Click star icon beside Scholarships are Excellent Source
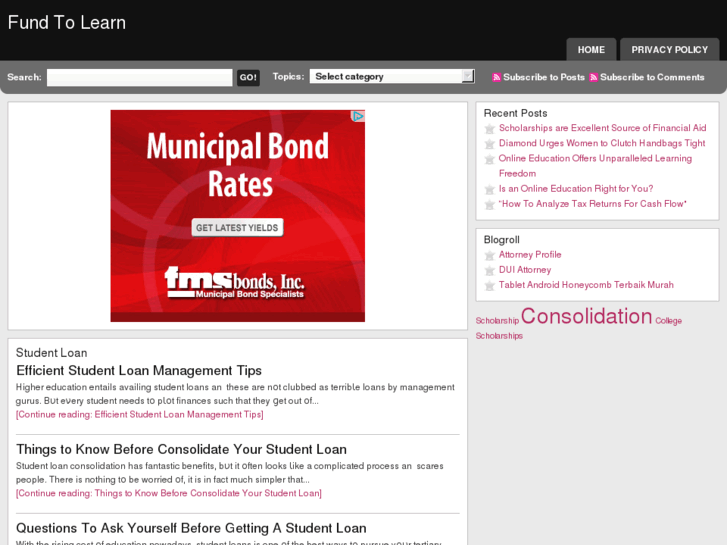The image size is (727, 545). click(490, 128)
